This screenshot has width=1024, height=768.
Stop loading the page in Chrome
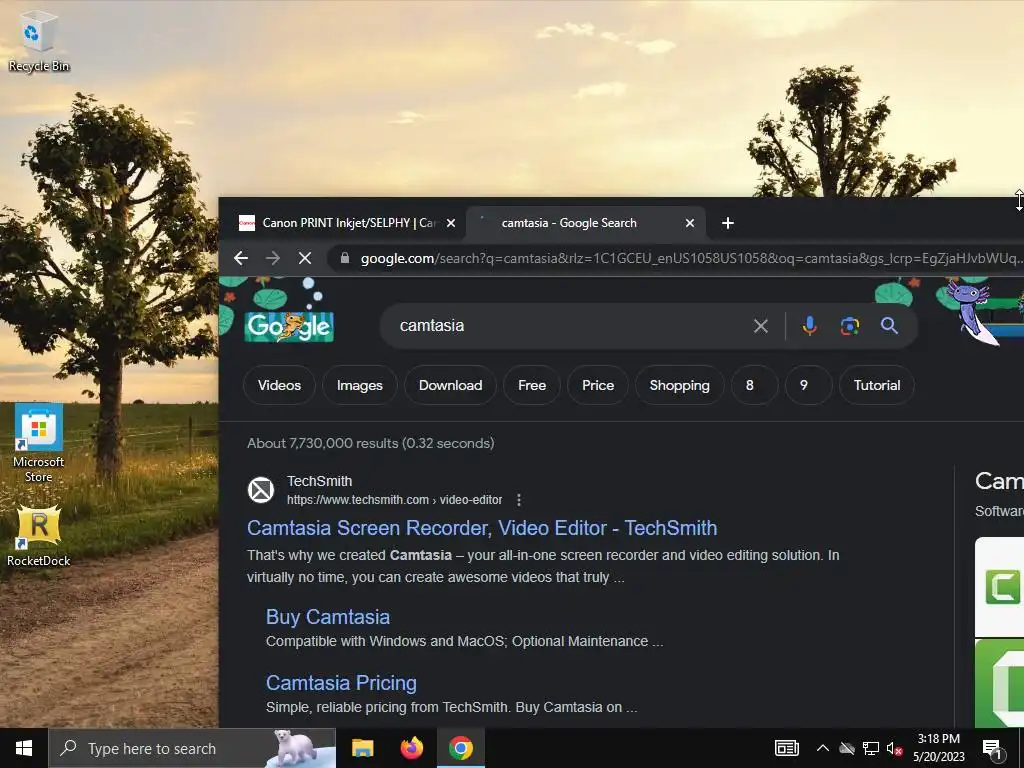click(x=305, y=258)
